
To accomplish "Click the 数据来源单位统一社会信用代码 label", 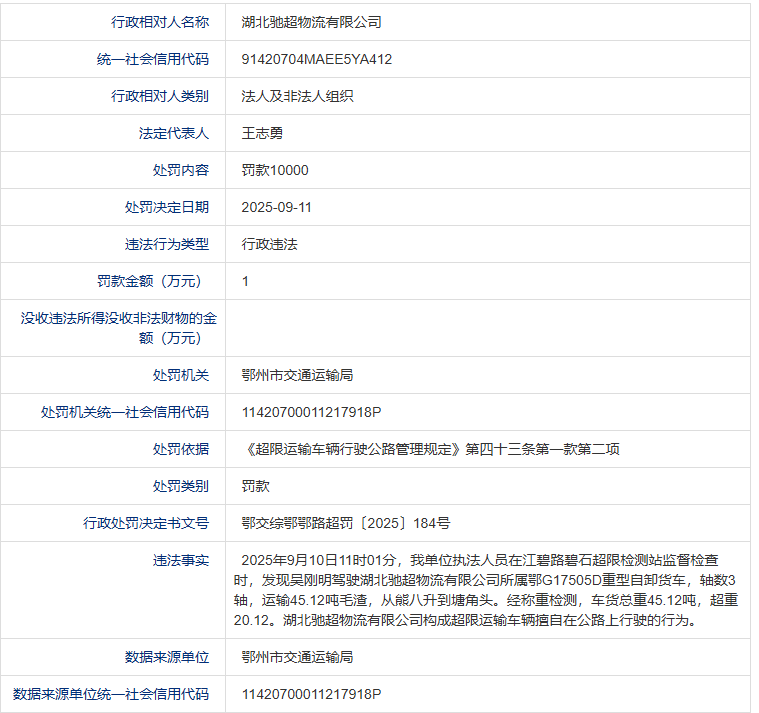I will [x=111, y=694].
